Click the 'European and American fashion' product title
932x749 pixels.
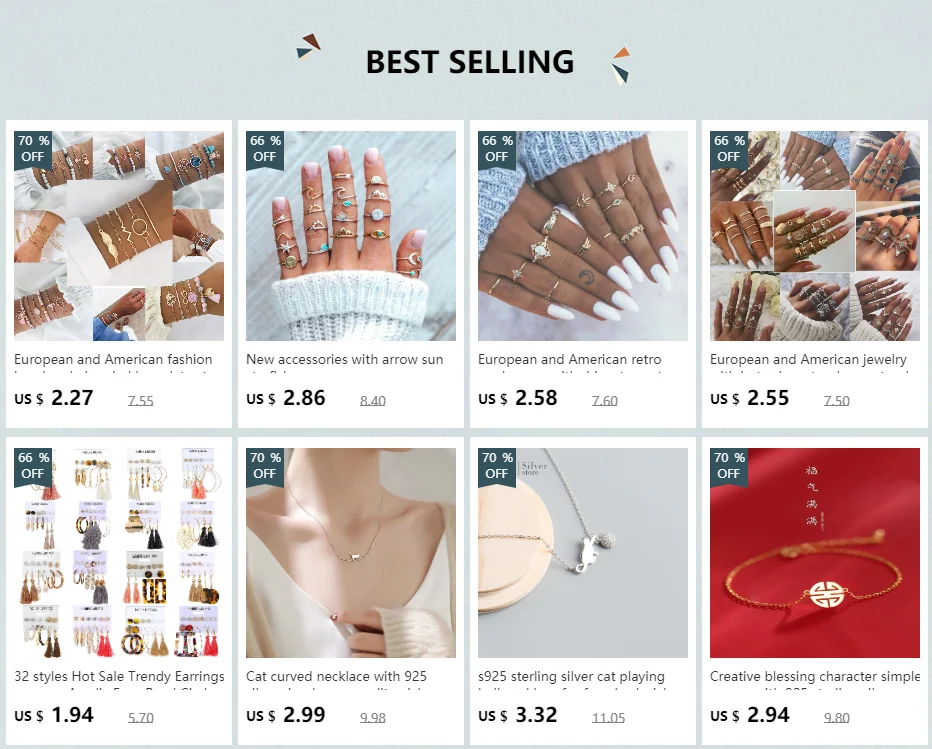click(x=113, y=360)
